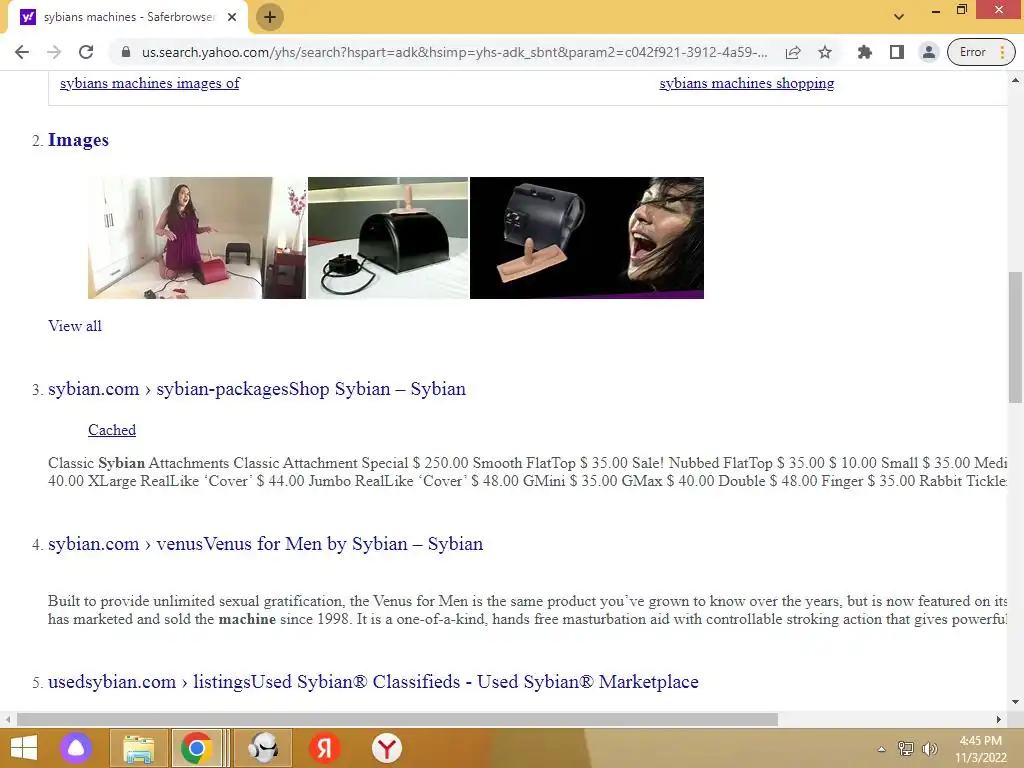Click the vertical scrollbar thumb

tap(1015, 338)
